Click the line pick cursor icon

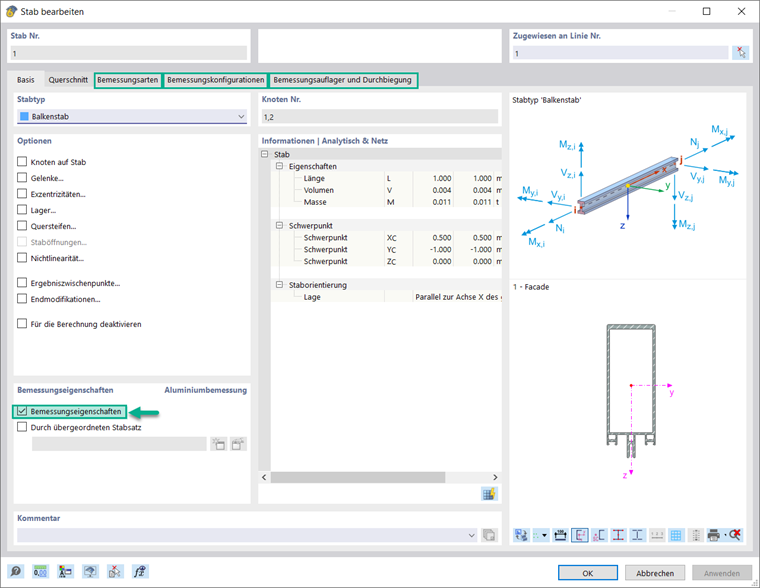click(741, 53)
